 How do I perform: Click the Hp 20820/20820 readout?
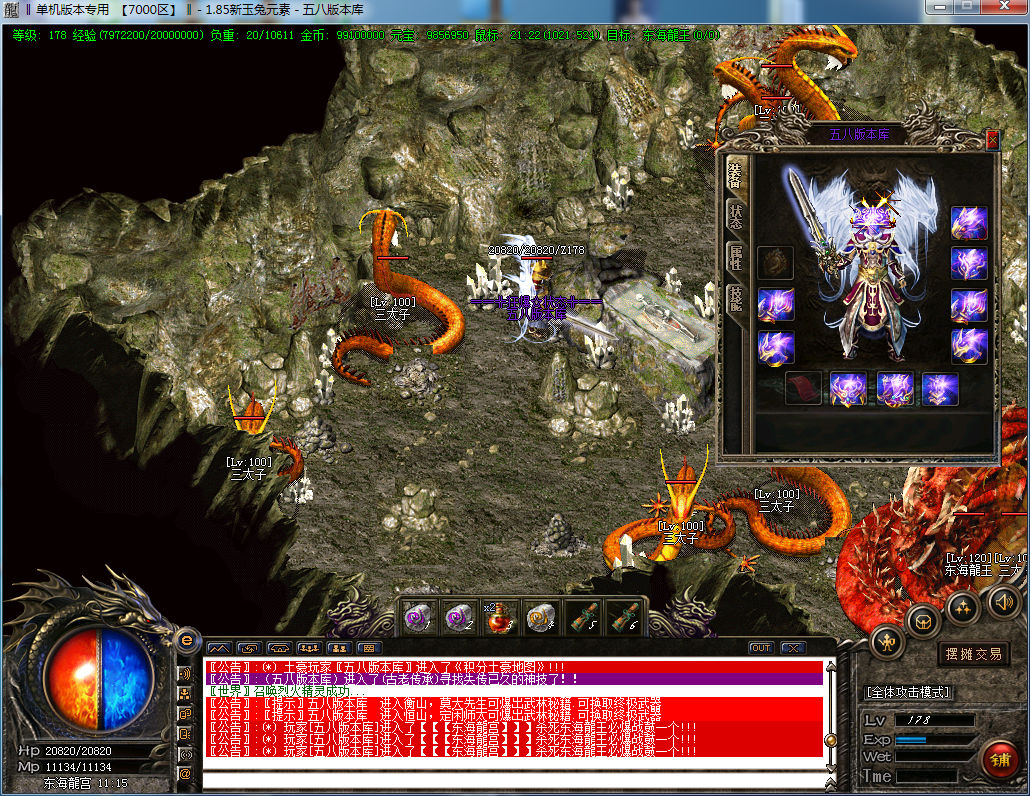click(65, 751)
